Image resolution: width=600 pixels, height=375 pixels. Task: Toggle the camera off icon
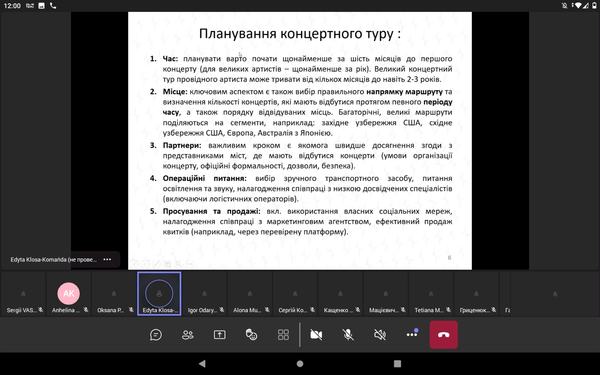(316, 335)
